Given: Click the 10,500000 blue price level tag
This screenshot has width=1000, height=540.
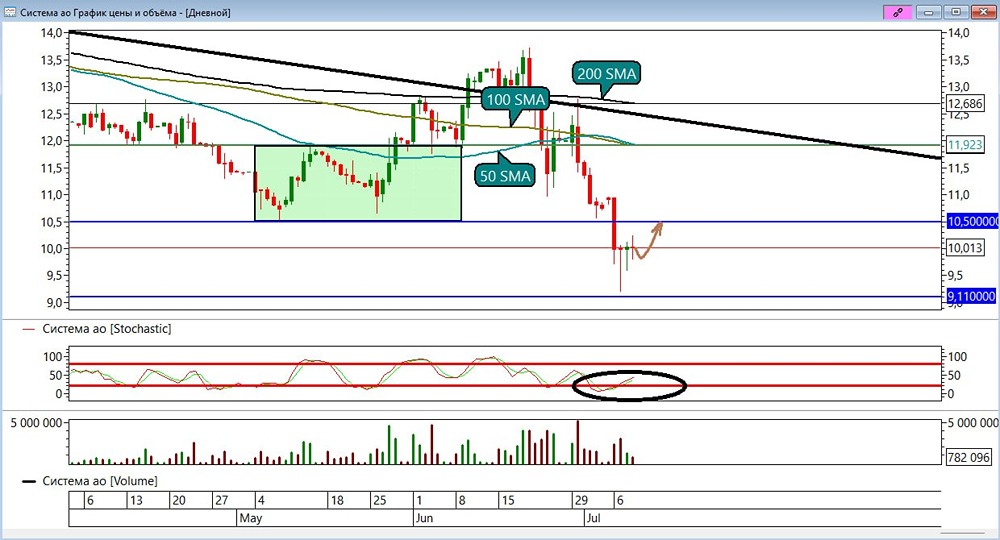Looking at the screenshot, I should (x=973, y=221).
